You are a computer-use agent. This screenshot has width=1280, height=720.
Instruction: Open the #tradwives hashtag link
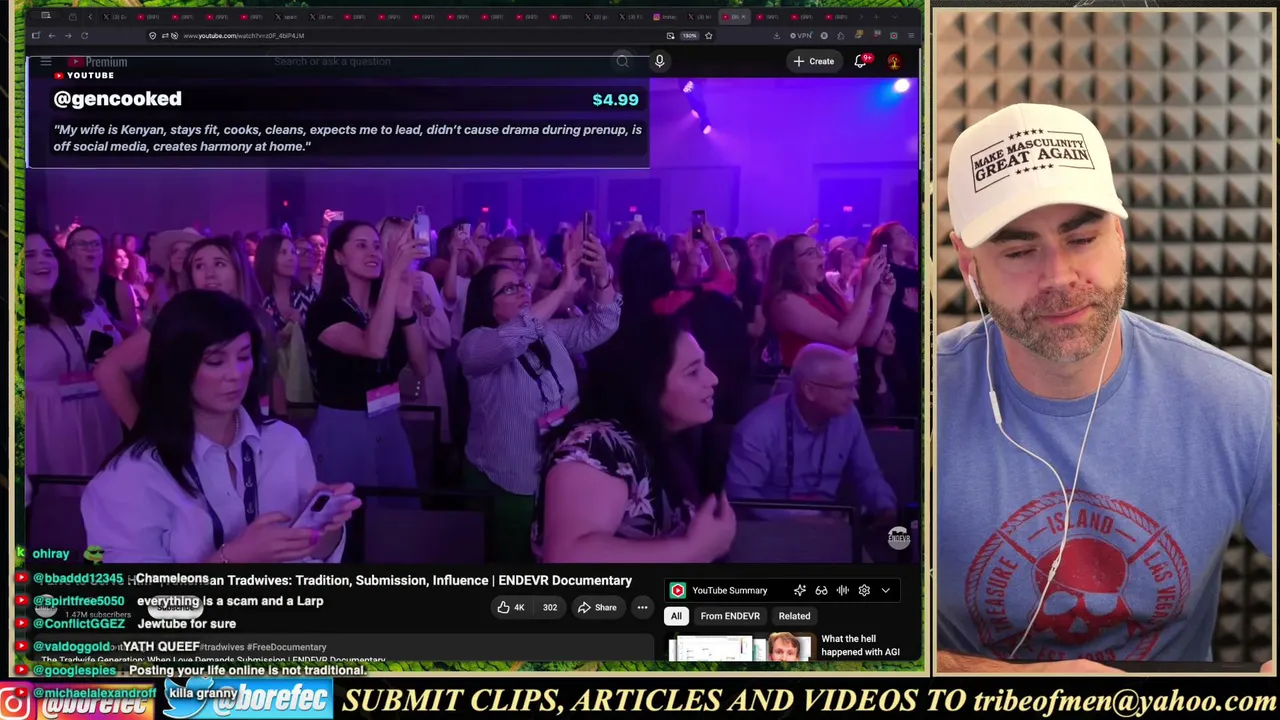(222, 647)
